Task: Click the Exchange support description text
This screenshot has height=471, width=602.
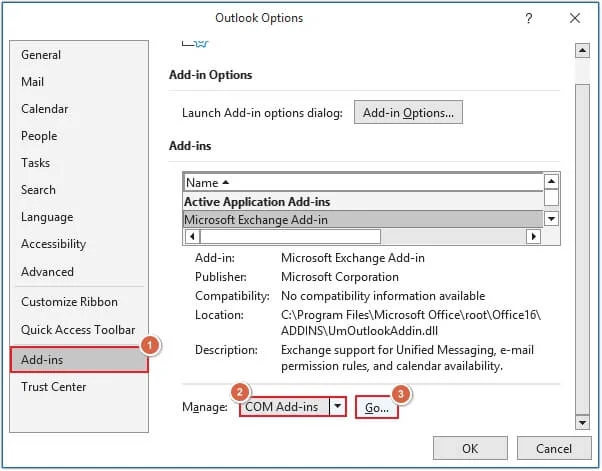Action: coord(407,358)
